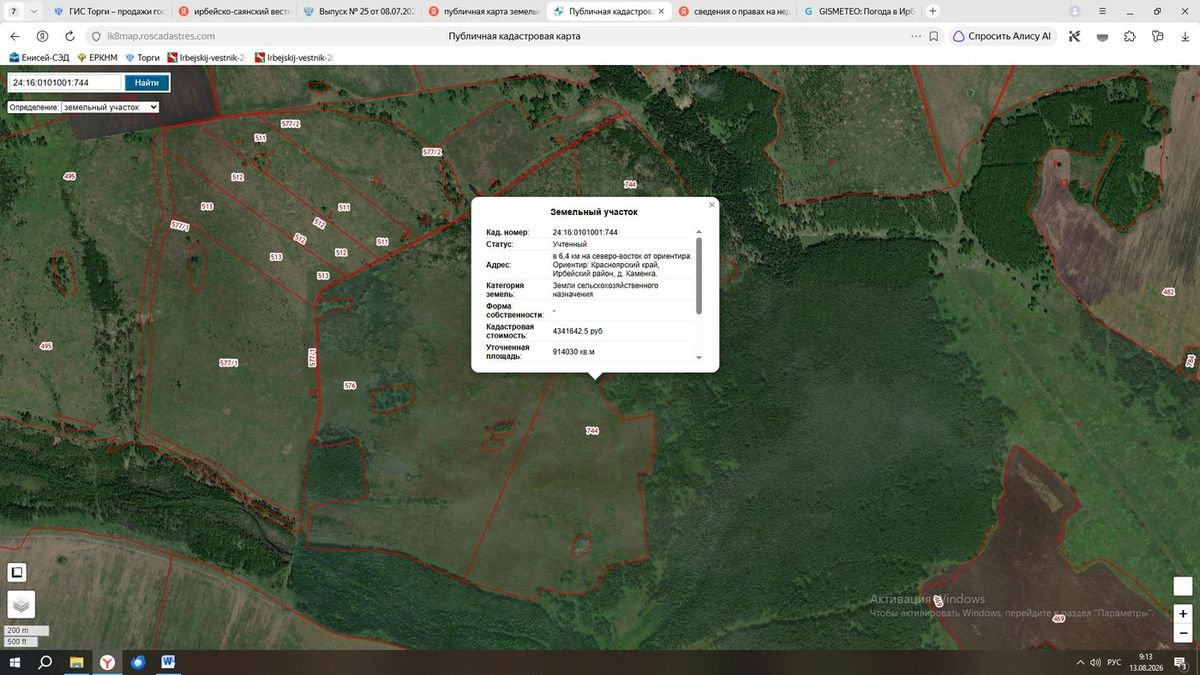The height and width of the screenshot is (675, 1200).
Task: Open the Енисей-СЭД bookmark
Action: point(41,57)
